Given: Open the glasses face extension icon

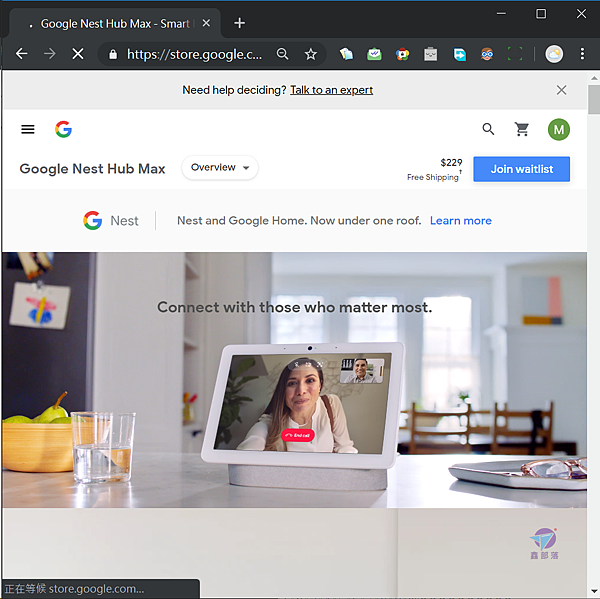Looking at the screenshot, I should pyautogui.click(x=487, y=54).
